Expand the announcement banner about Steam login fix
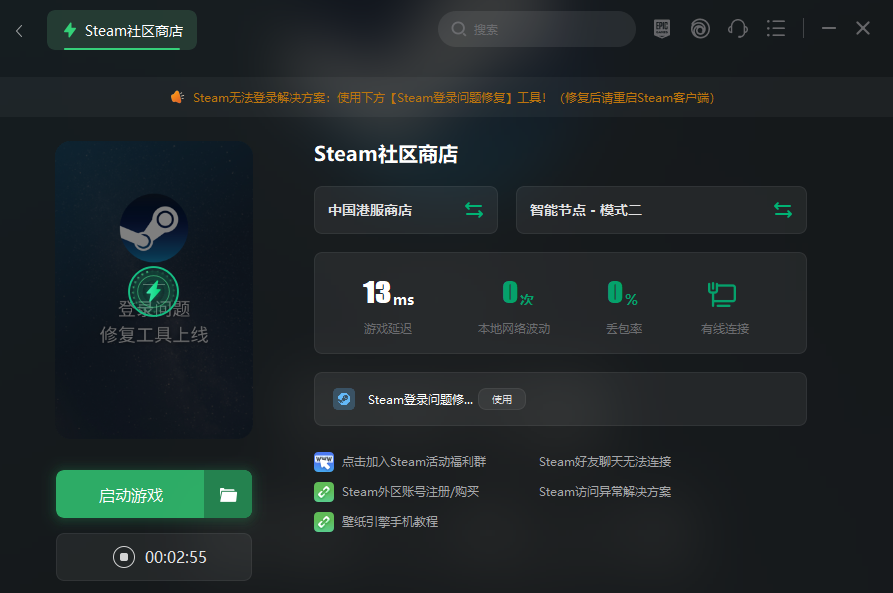 coord(446,97)
